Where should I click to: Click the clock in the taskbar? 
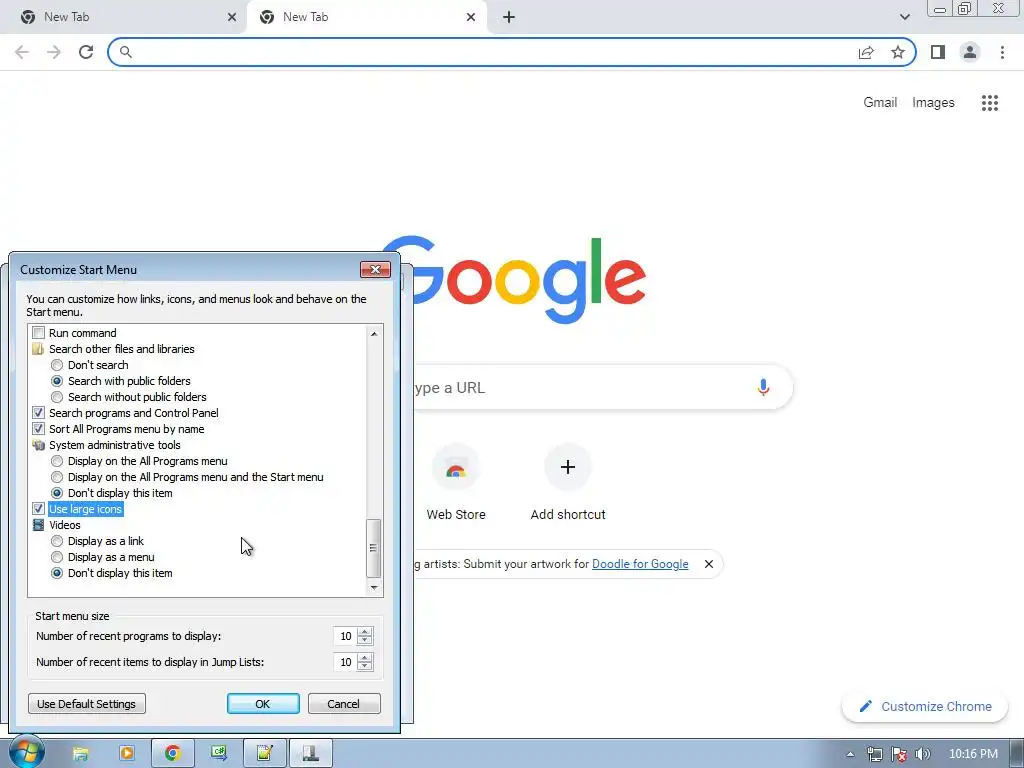click(x=973, y=754)
